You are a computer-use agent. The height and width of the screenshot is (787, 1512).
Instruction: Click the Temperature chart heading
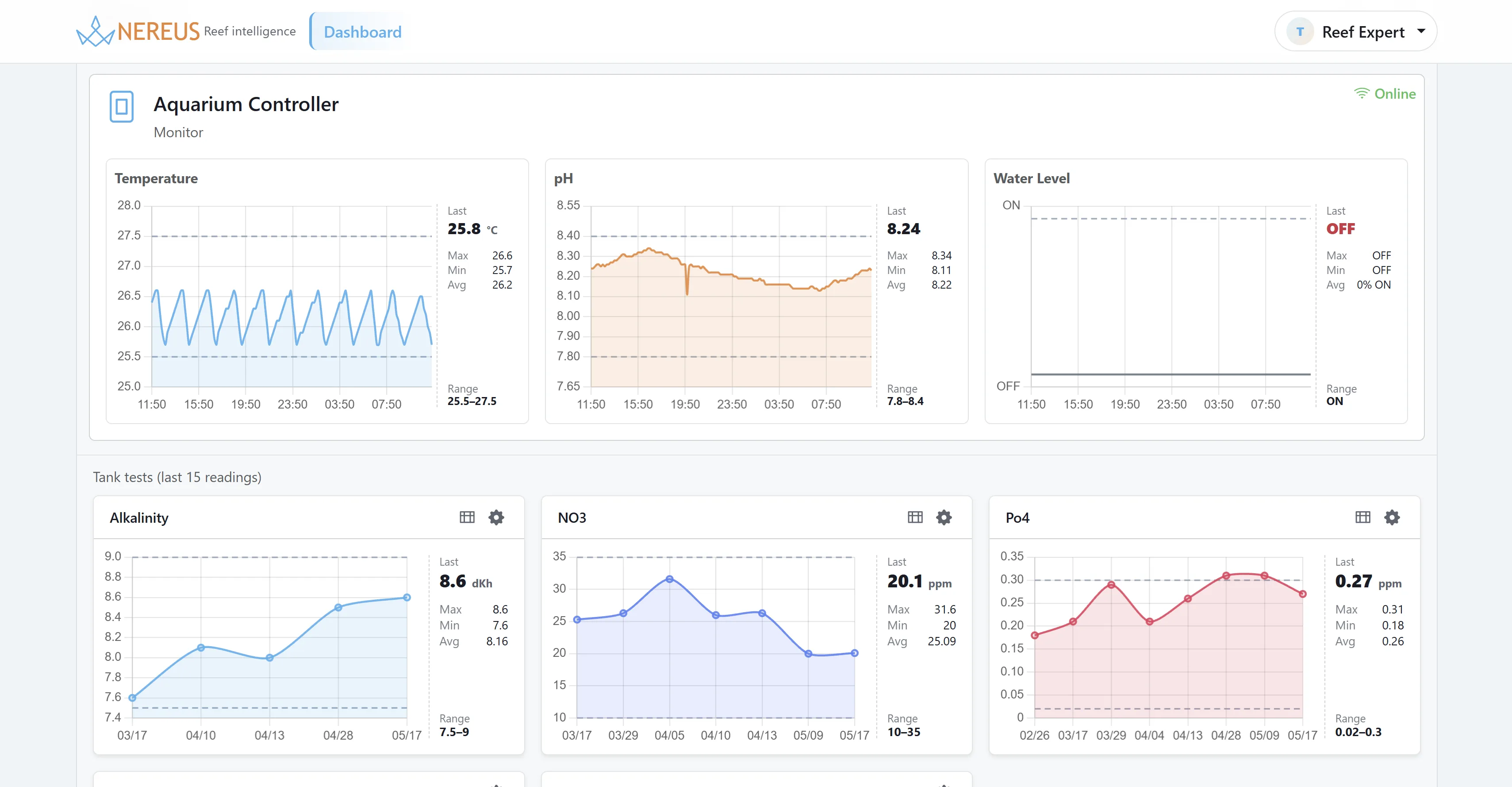click(x=156, y=178)
